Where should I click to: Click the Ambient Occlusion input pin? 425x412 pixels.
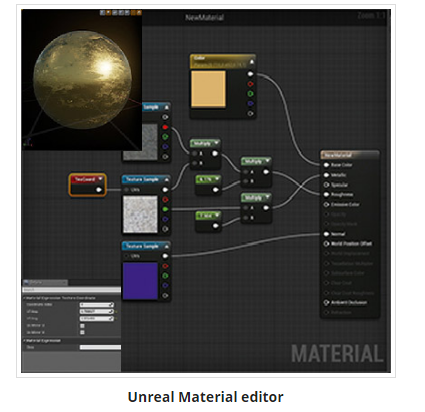[326, 303]
